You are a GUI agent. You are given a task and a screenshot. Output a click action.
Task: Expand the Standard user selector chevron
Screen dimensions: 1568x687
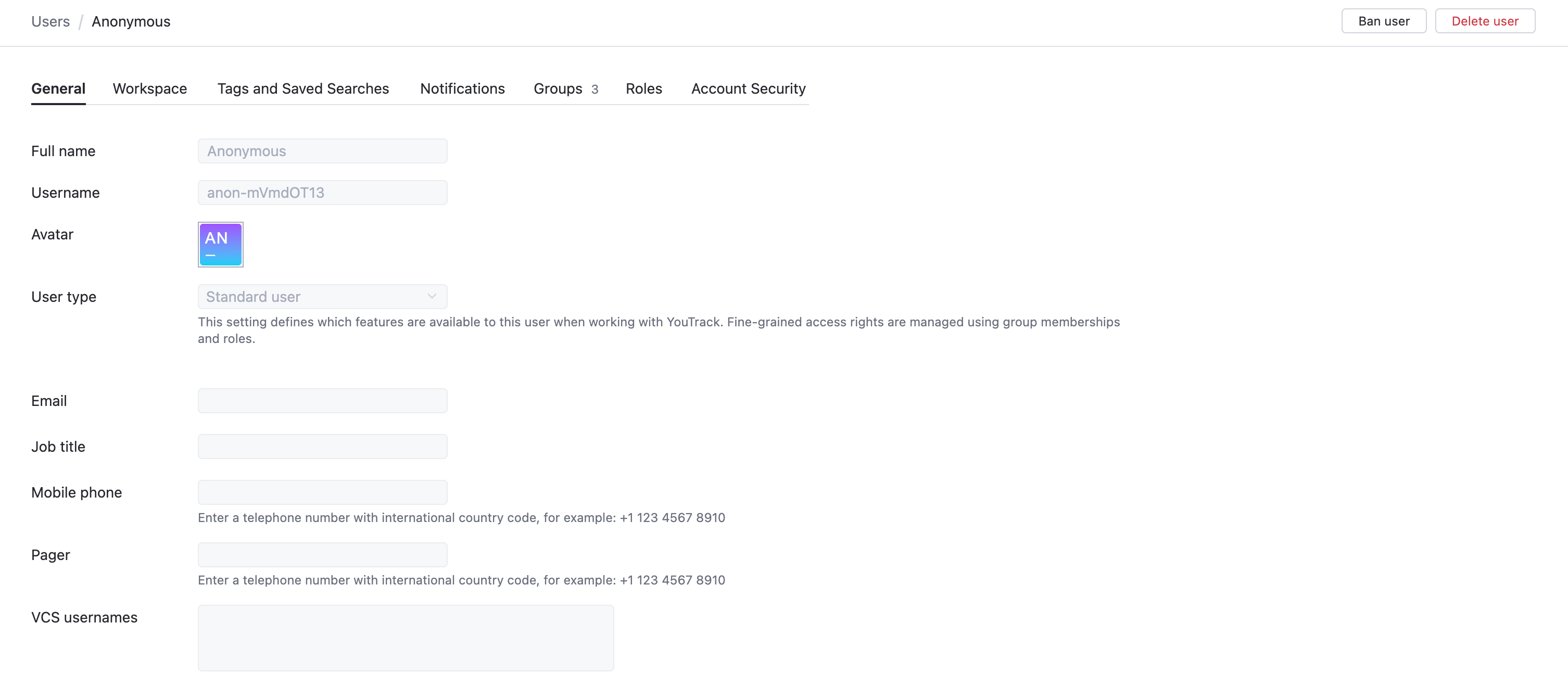(432, 296)
